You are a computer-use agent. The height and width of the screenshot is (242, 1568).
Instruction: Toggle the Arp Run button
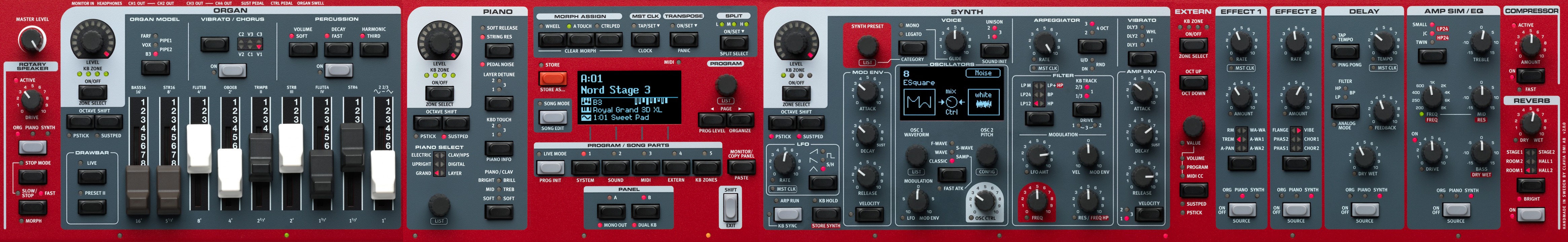(787, 214)
